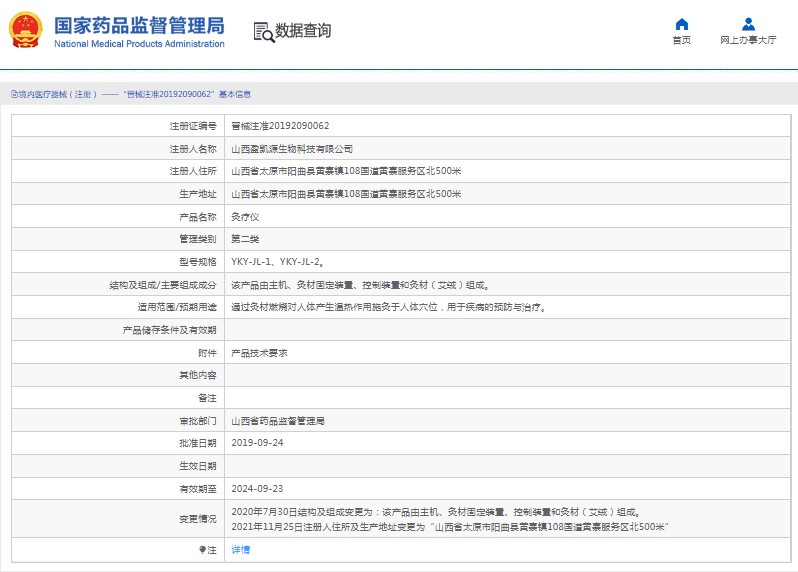The image size is (798, 572).
Task: Click the 产品储存条件及有效期 label
Action: (x=169, y=330)
